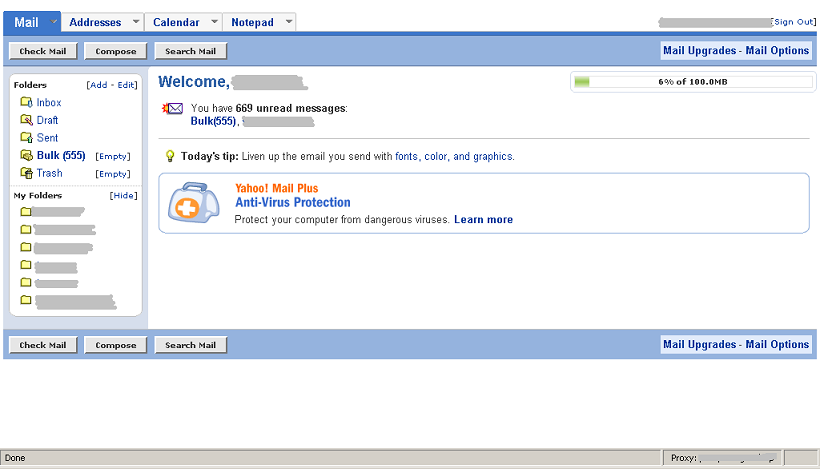Click the fonts, color, and graphics link
Screen dimensions: 820x469
point(454,156)
